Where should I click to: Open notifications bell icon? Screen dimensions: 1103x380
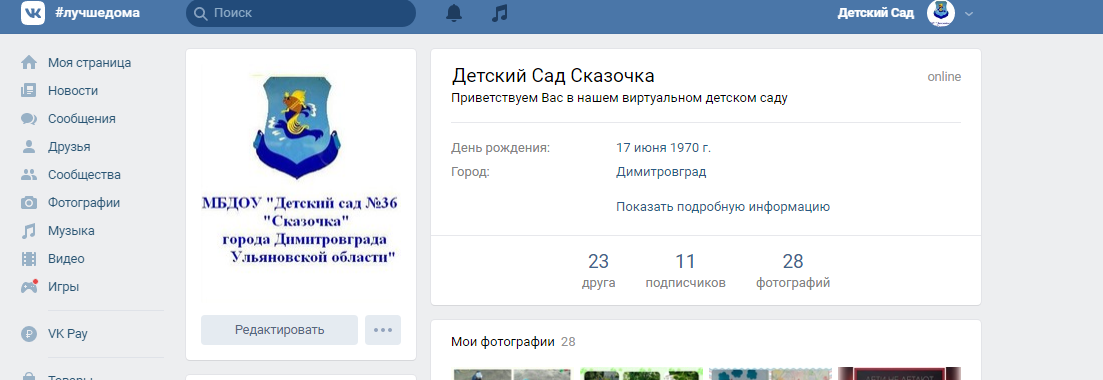pos(454,13)
